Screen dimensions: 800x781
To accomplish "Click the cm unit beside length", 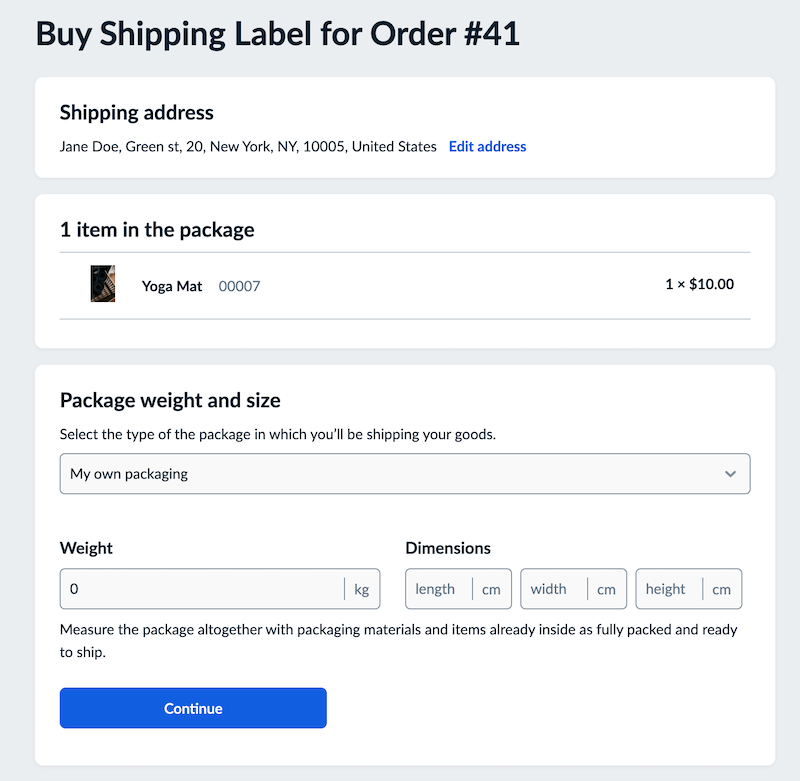I will tap(491, 590).
